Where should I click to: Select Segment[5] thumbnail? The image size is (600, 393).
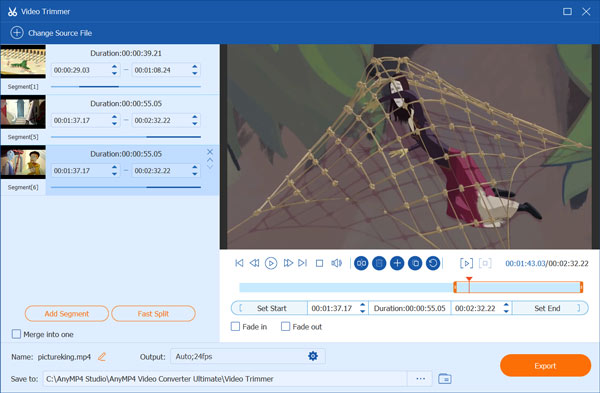click(x=23, y=112)
